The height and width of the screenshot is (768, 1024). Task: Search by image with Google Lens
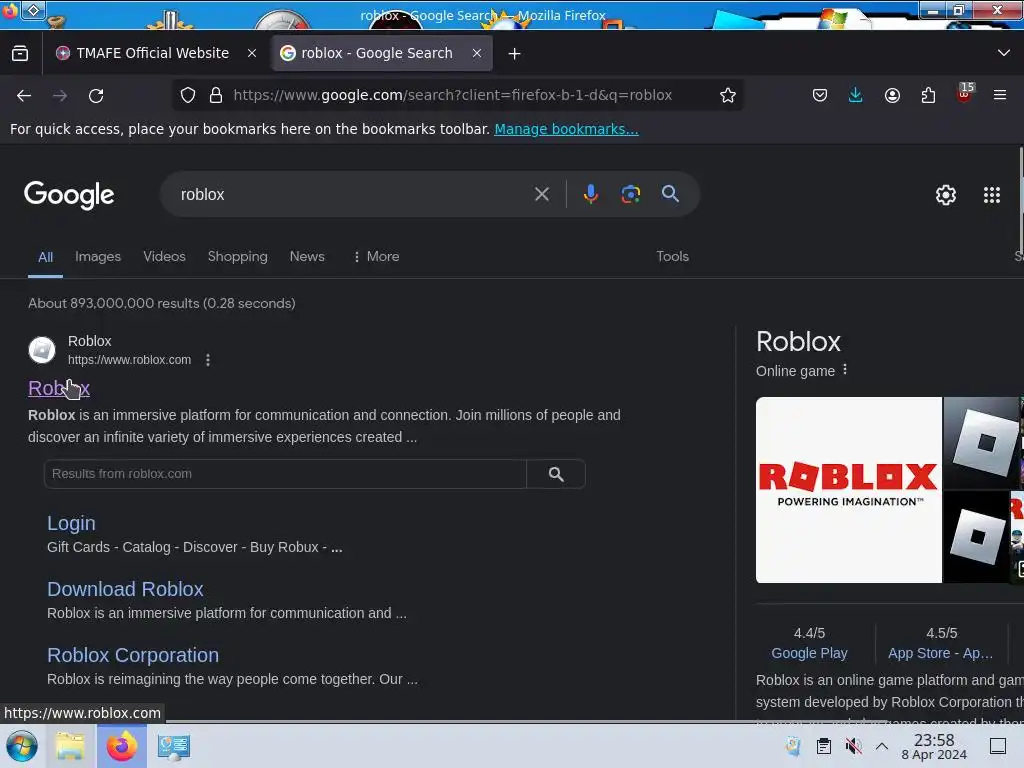pyautogui.click(x=630, y=194)
